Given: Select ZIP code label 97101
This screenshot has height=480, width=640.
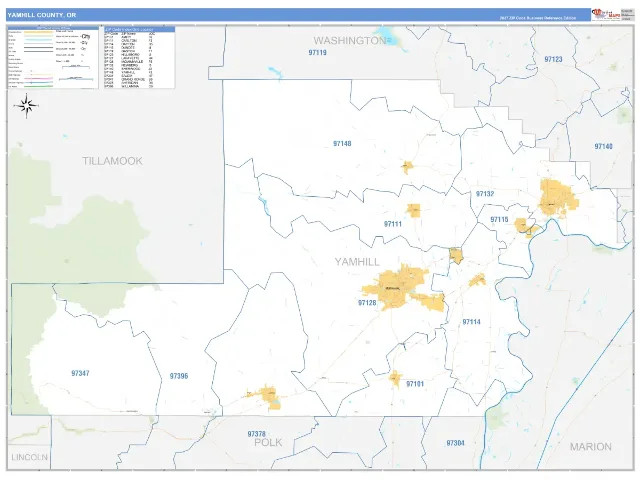Looking at the screenshot, I should click(x=415, y=384).
